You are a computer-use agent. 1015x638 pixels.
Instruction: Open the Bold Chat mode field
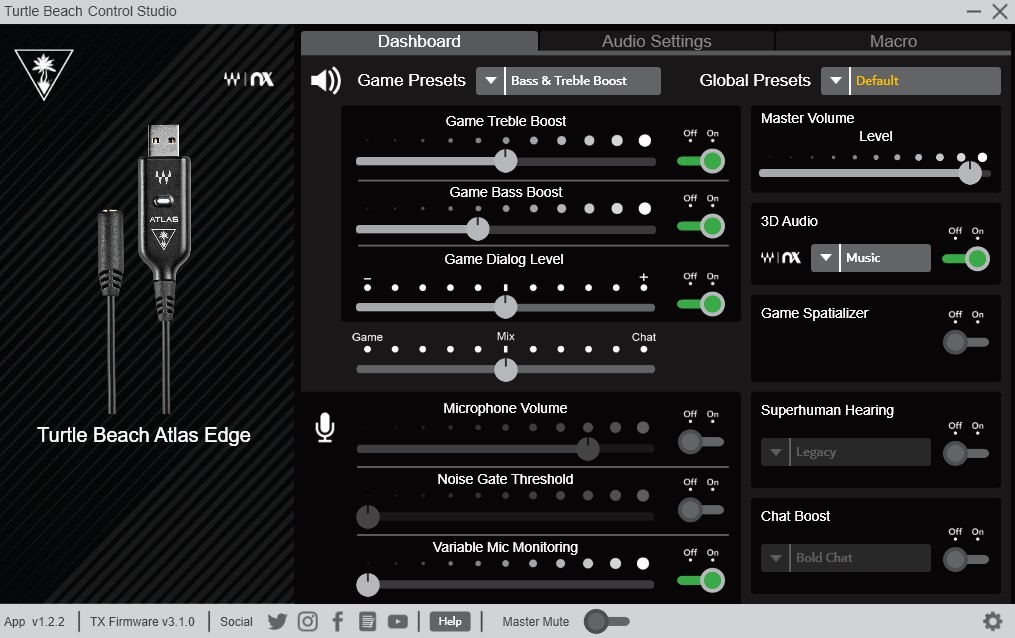(x=860, y=558)
